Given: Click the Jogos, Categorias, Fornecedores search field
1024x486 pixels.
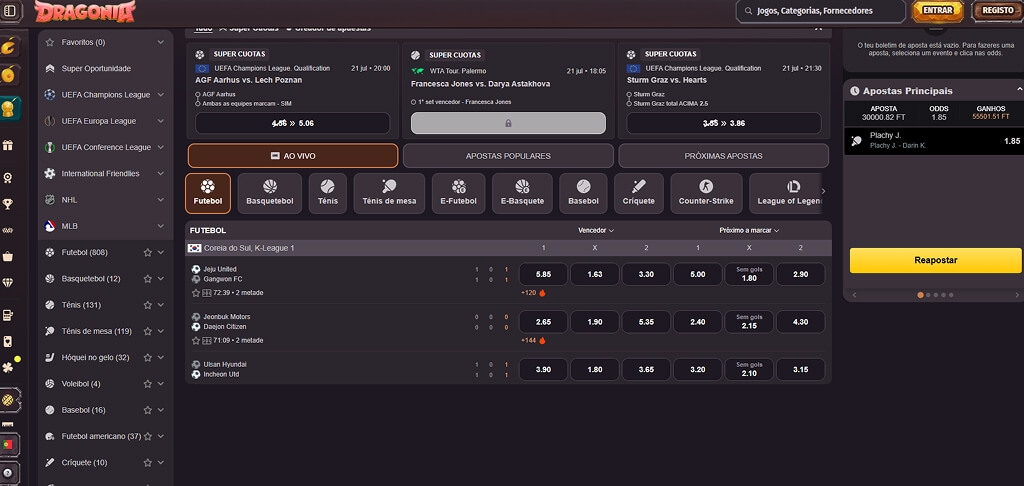Looking at the screenshot, I should [x=820, y=11].
